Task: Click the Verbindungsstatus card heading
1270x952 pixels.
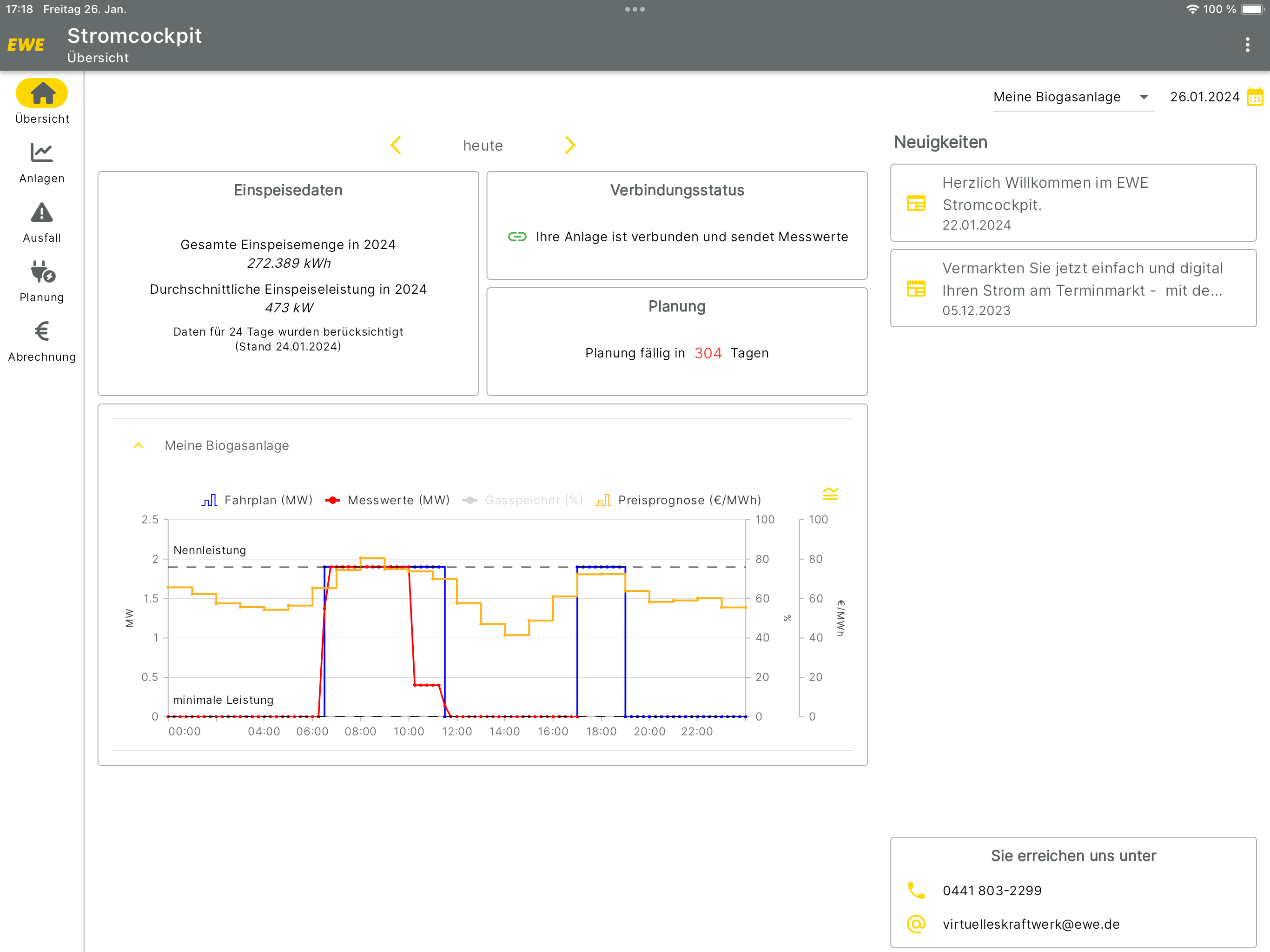Action: coord(677,190)
